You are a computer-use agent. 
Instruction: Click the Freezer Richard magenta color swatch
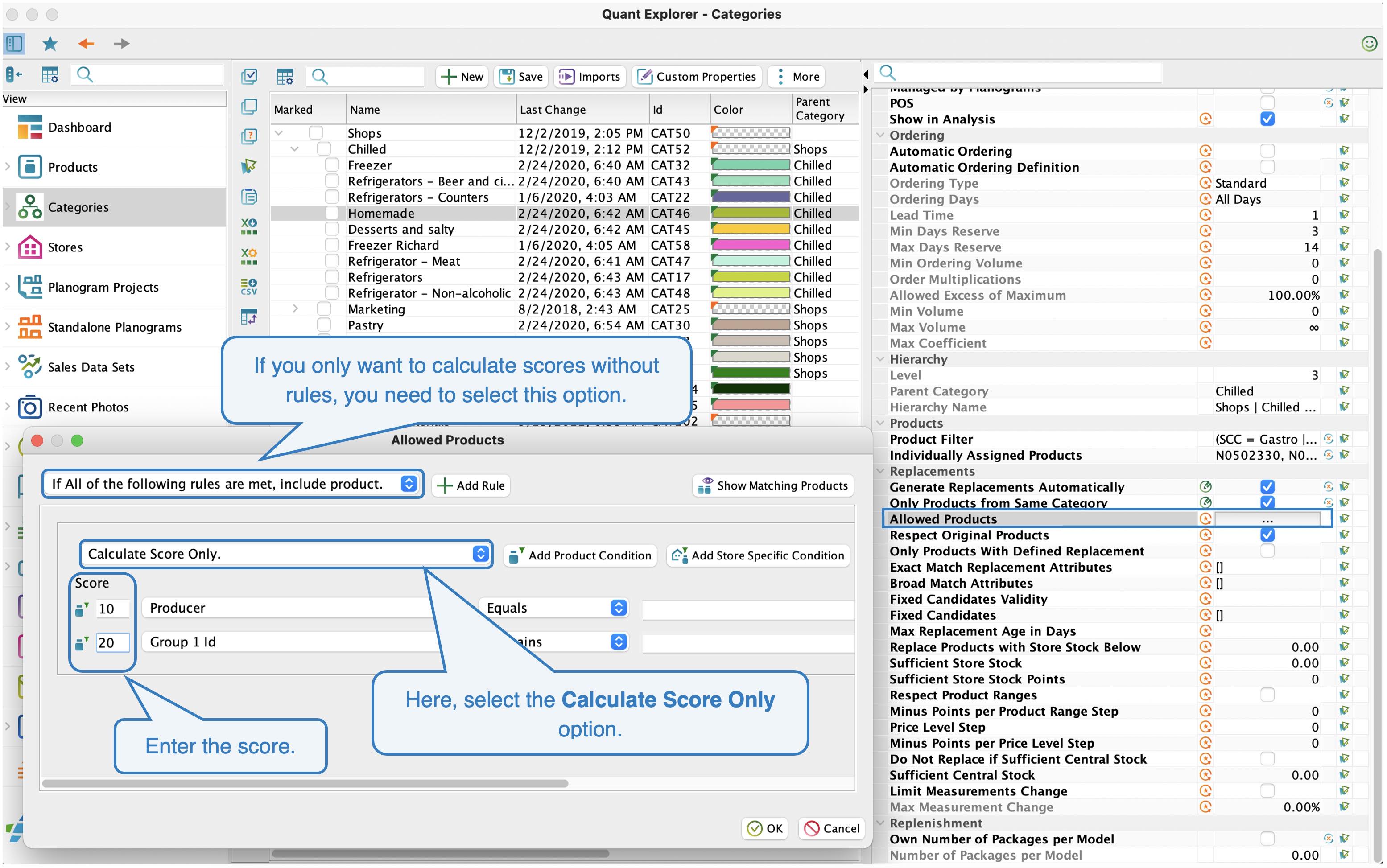point(750,245)
